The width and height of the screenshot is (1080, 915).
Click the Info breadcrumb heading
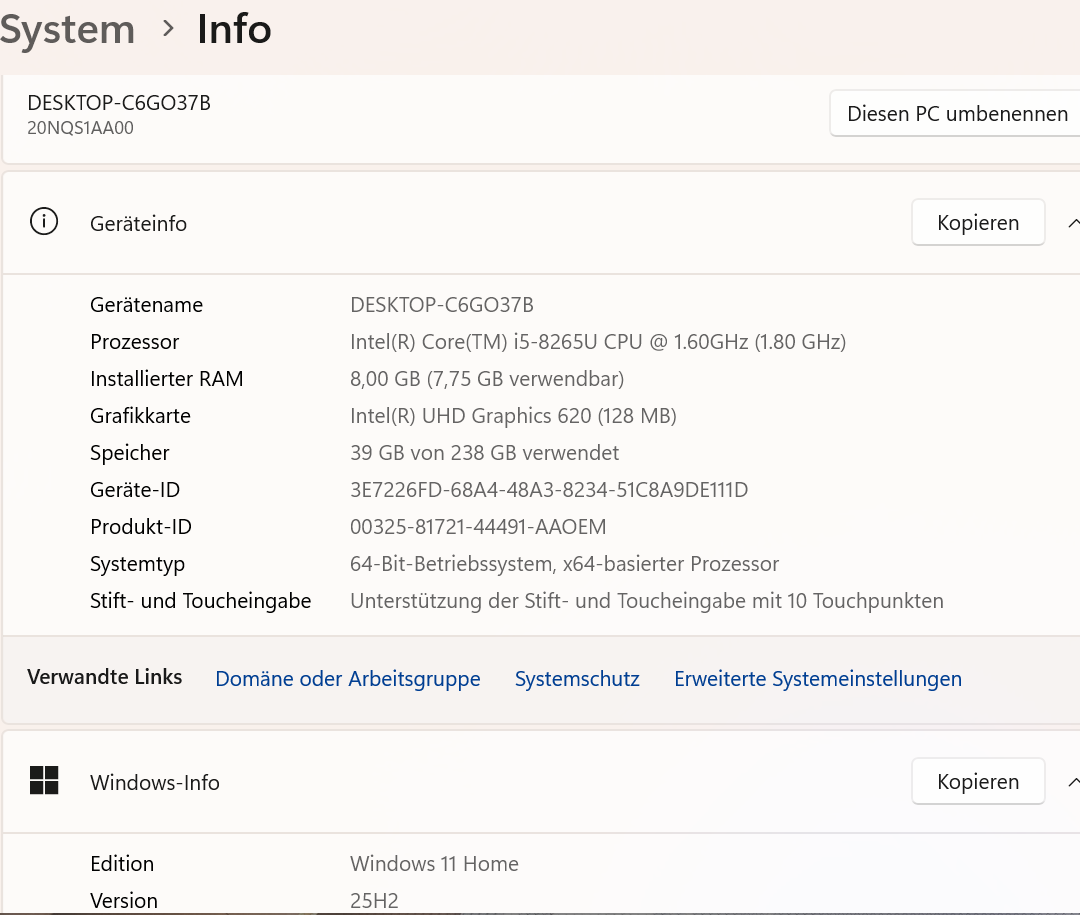[x=234, y=29]
